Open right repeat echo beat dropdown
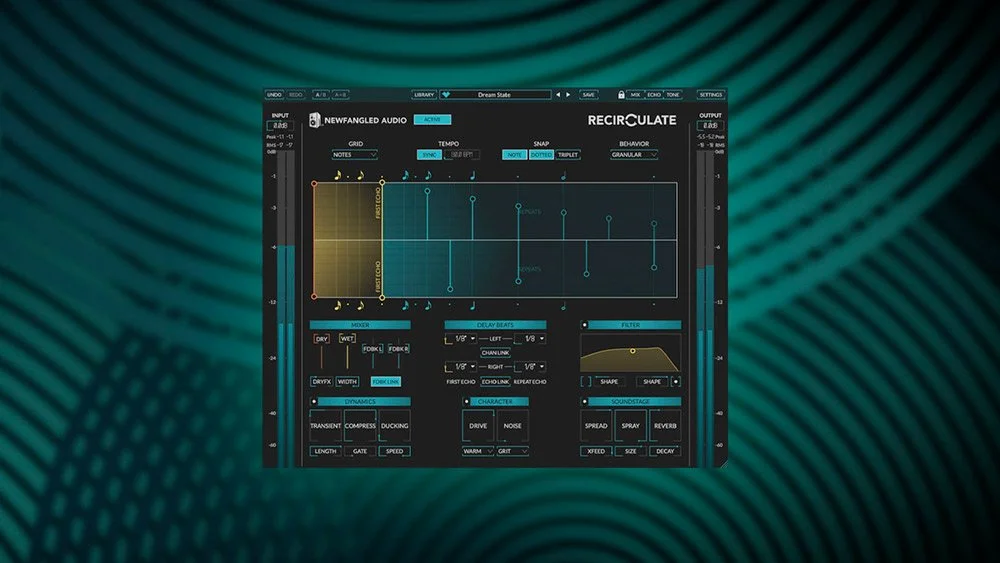This screenshot has width=1000, height=563. pyautogui.click(x=531, y=367)
